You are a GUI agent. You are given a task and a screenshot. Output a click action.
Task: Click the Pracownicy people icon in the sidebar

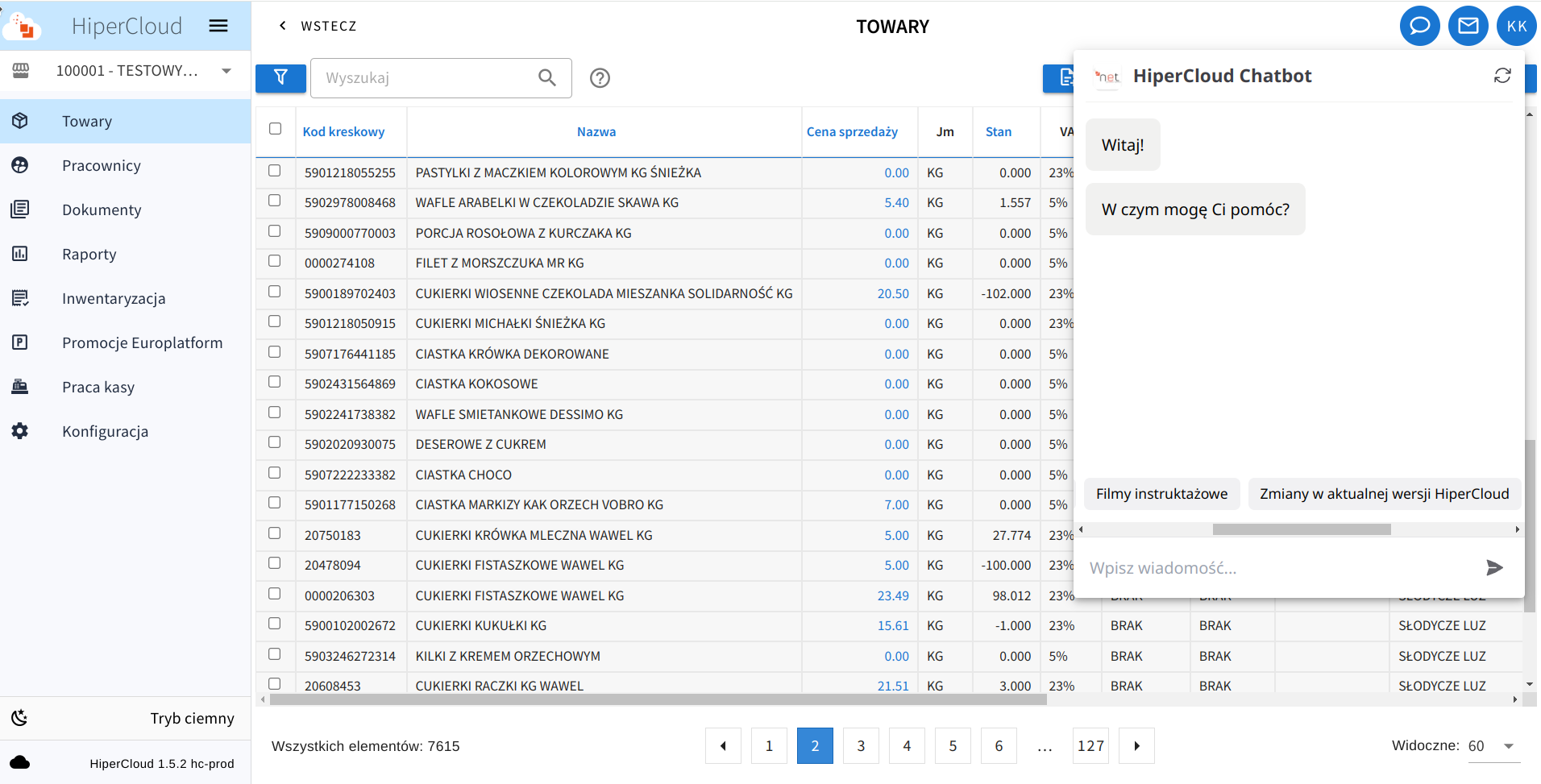click(x=20, y=165)
